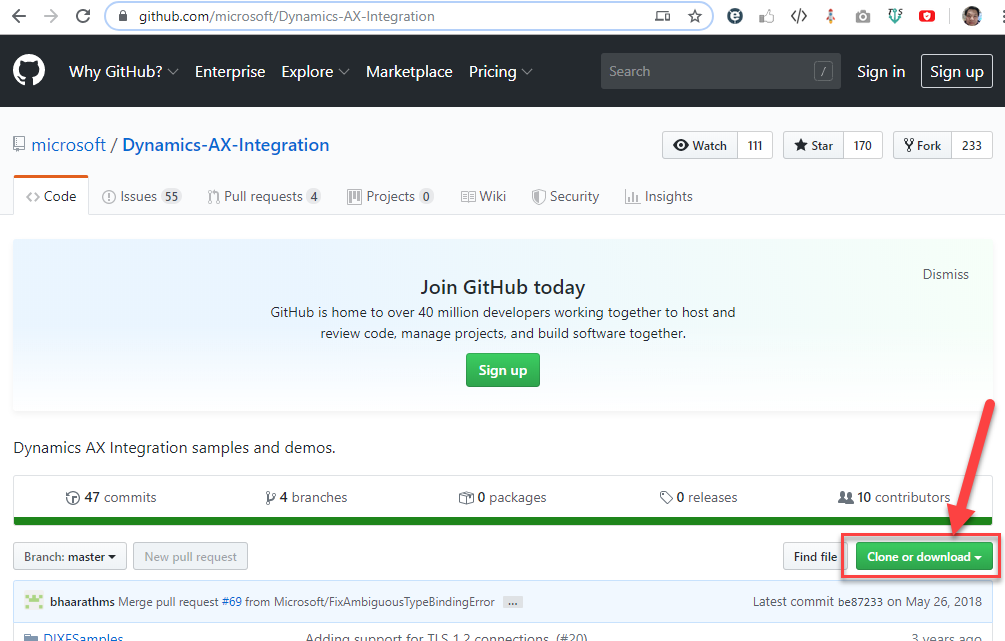Open the Insights tab
The height and width of the screenshot is (641, 1005).
pyautogui.click(x=659, y=196)
